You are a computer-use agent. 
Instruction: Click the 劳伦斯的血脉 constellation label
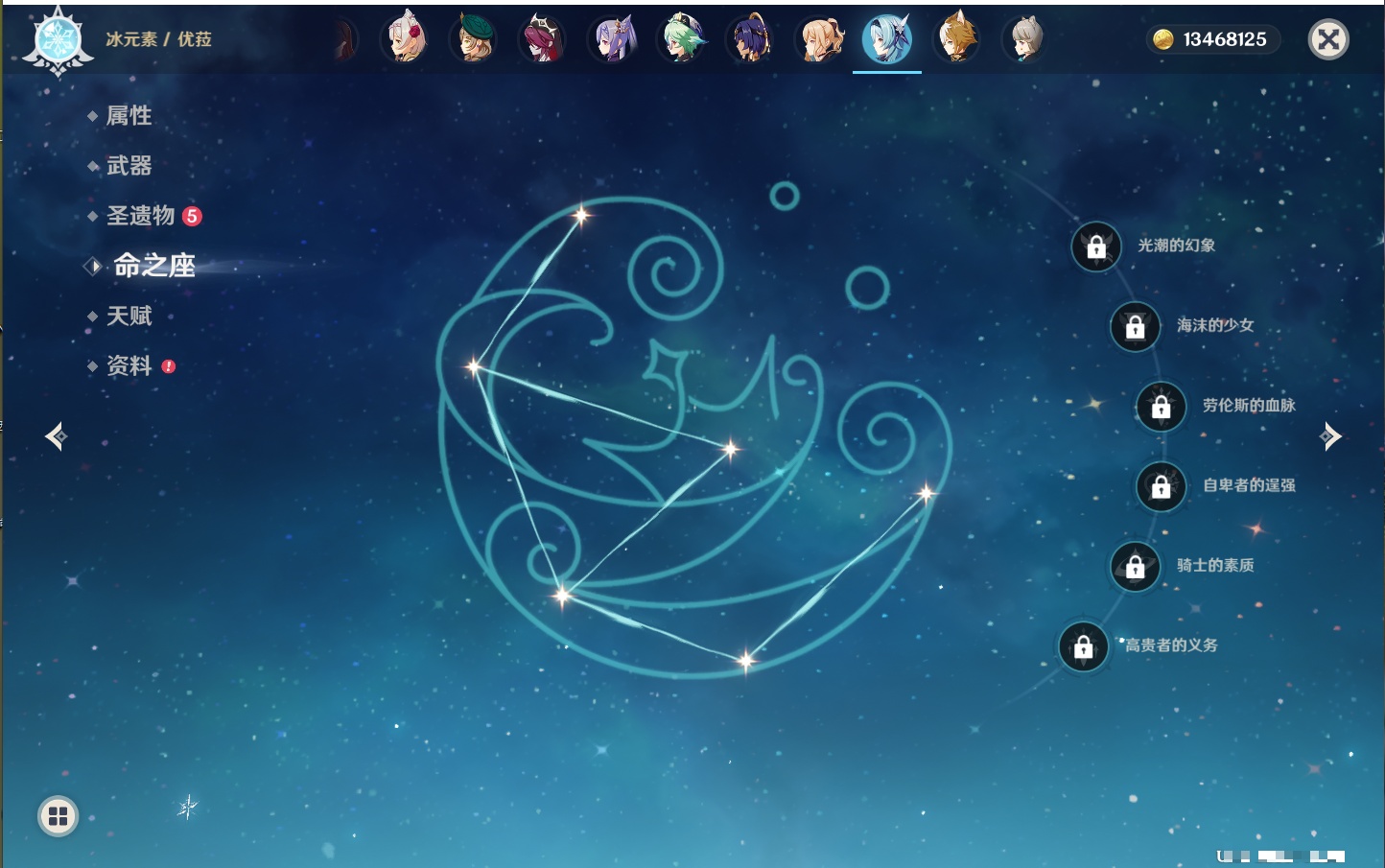tap(1249, 406)
